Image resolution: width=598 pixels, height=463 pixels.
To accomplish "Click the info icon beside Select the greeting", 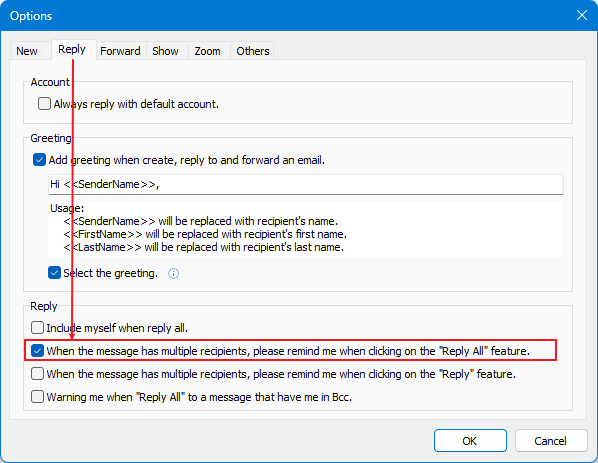I will tap(173, 273).
